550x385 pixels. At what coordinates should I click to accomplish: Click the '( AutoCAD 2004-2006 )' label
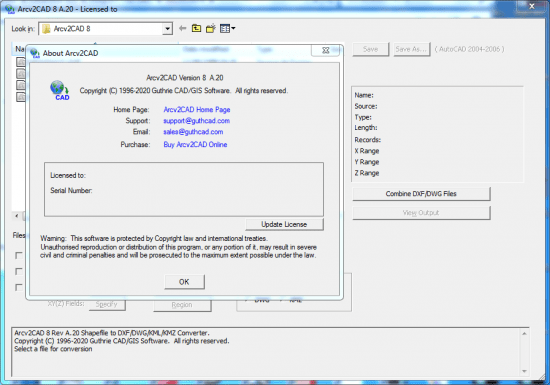click(x=469, y=49)
